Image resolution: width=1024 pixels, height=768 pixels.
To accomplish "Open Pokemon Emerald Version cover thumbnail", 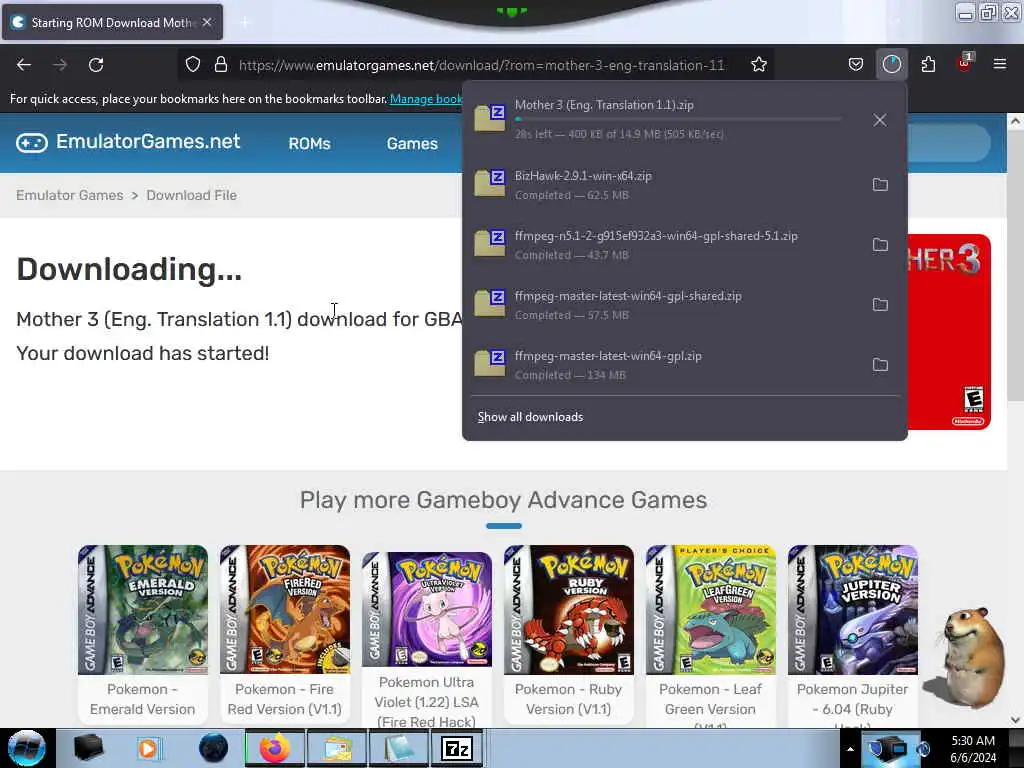I will coord(142,610).
